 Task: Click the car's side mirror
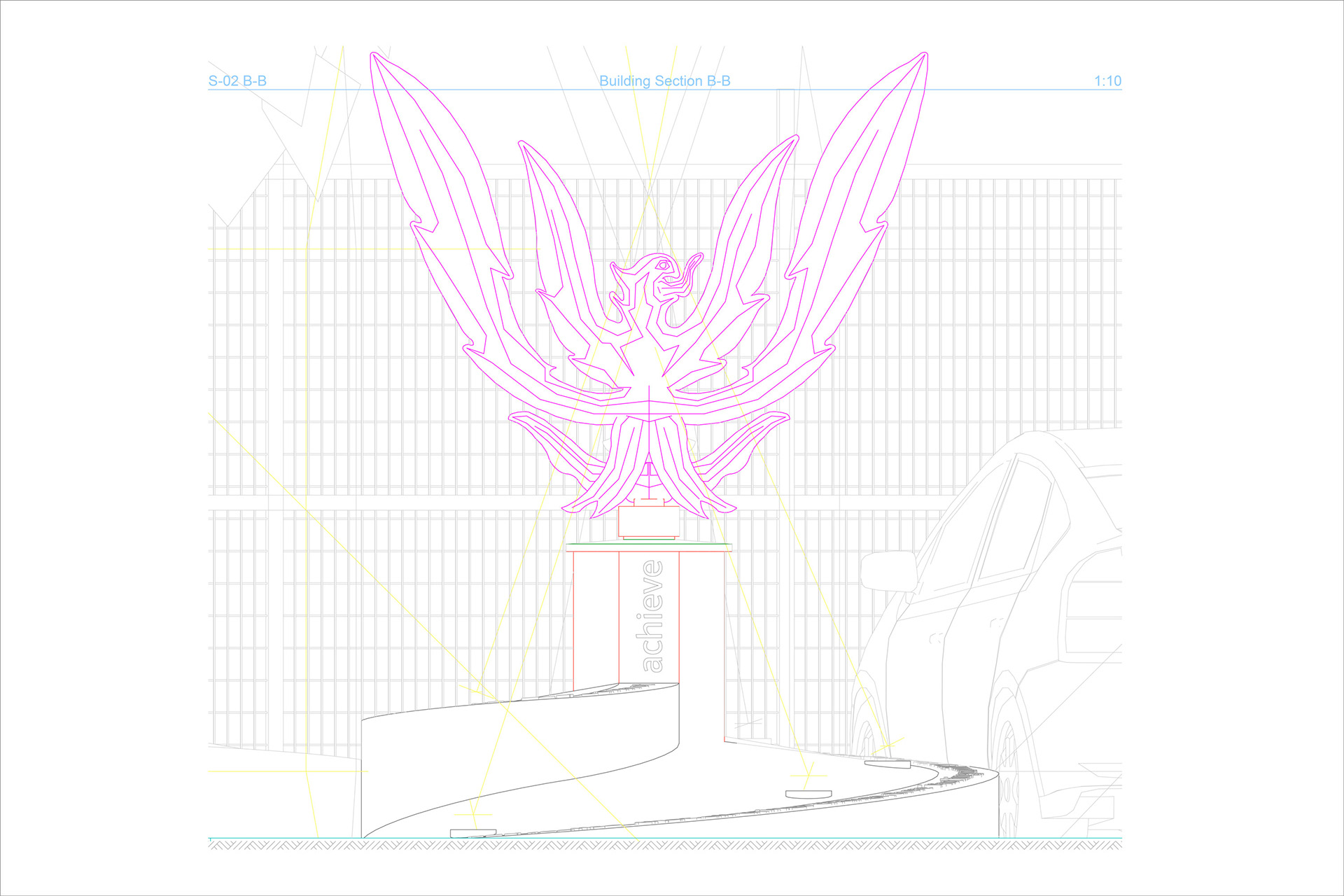coord(888,570)
